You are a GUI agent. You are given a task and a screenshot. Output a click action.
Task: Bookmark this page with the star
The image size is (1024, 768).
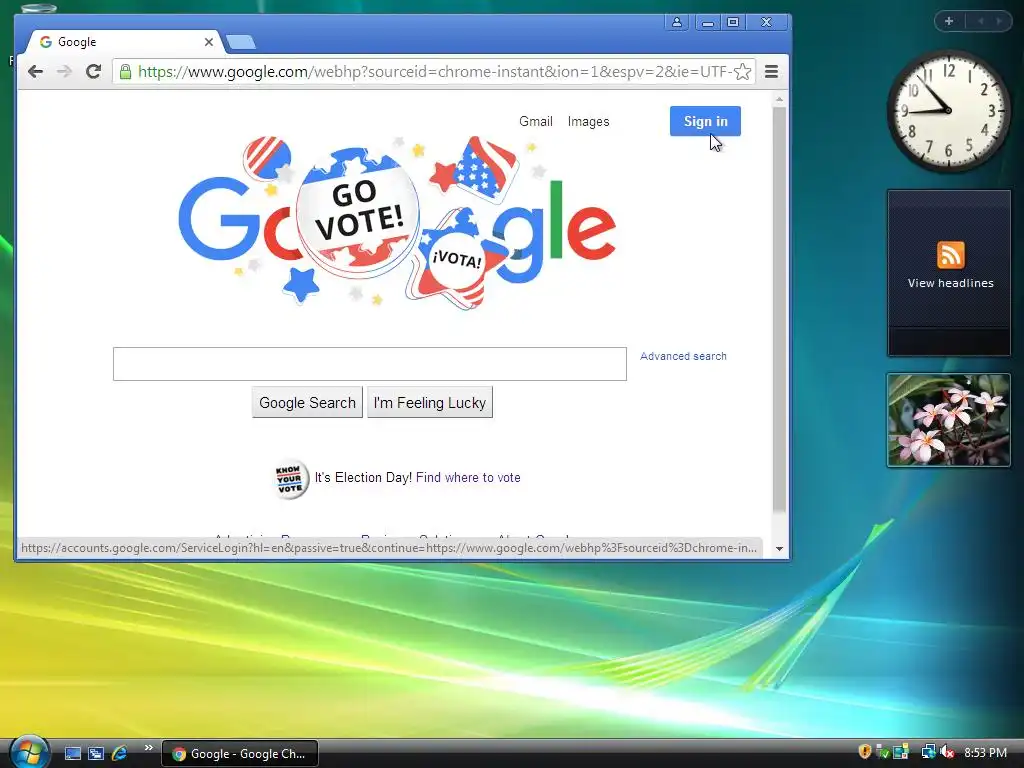coord(742,72)
